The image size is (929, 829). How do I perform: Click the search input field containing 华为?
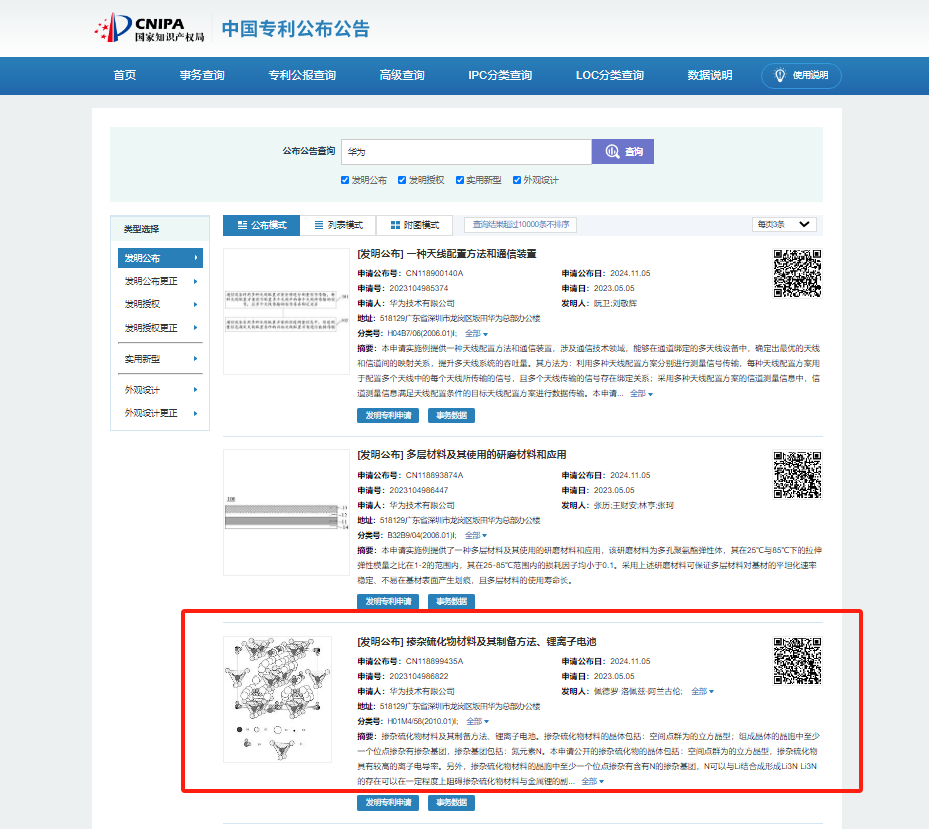(x=466, y=152)
